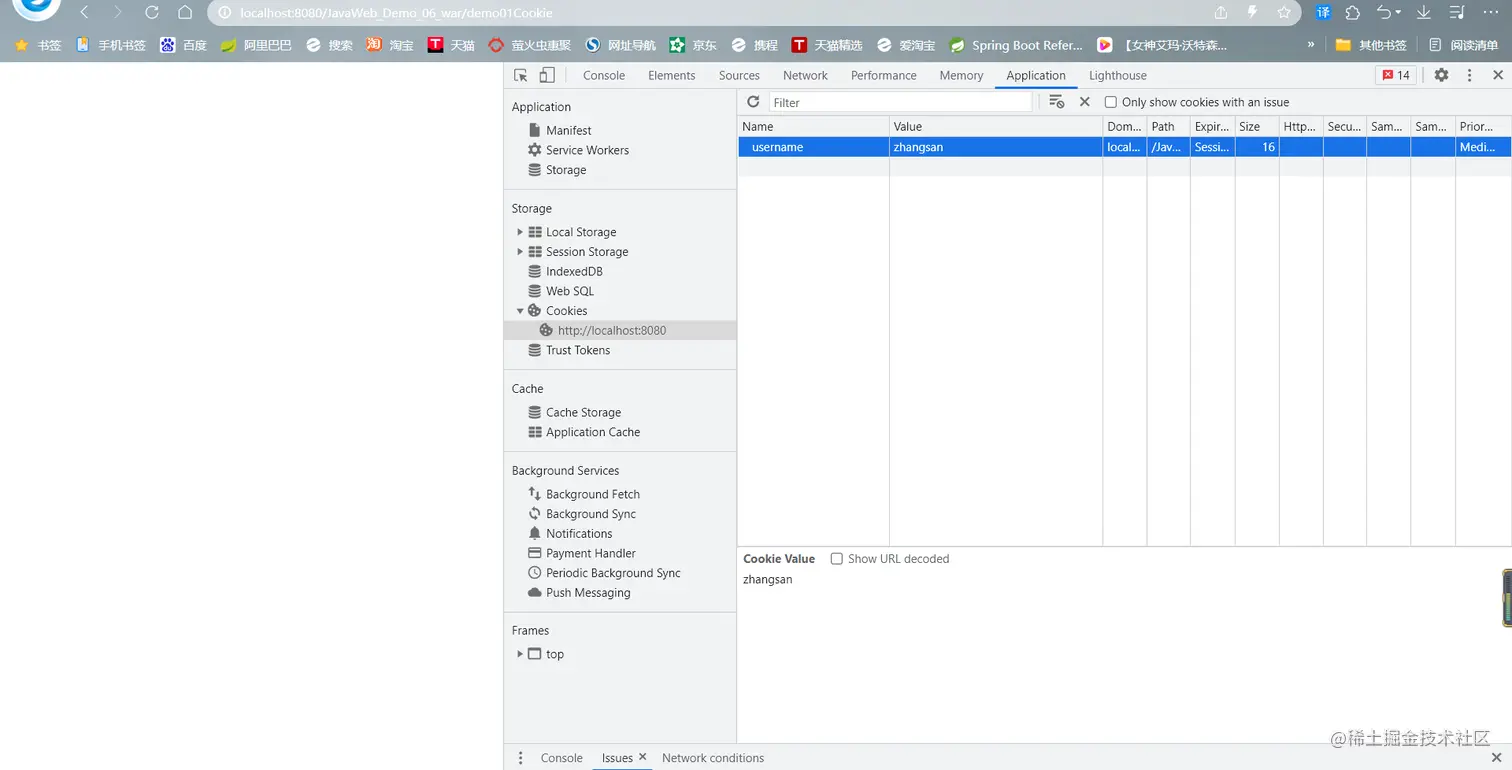Screen dimensions: 1512x770
Task: Open DevTools more options menu
Action: (1469, 75)
